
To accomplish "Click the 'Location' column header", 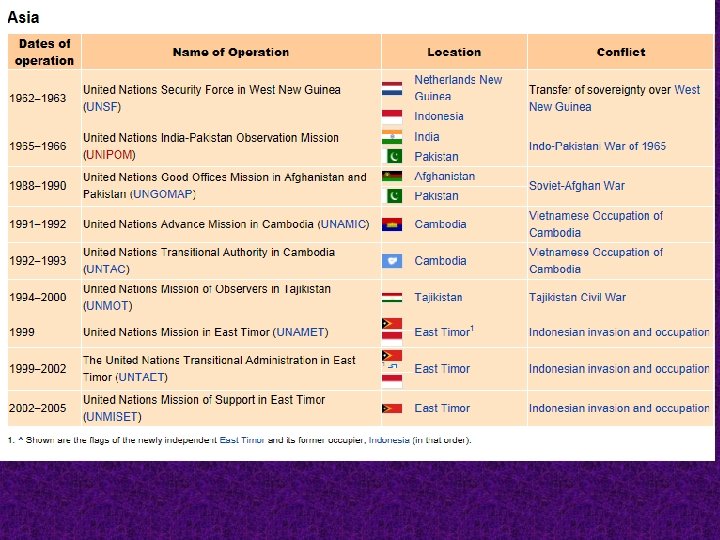I will pyautogui.click(x=454, y=52).
